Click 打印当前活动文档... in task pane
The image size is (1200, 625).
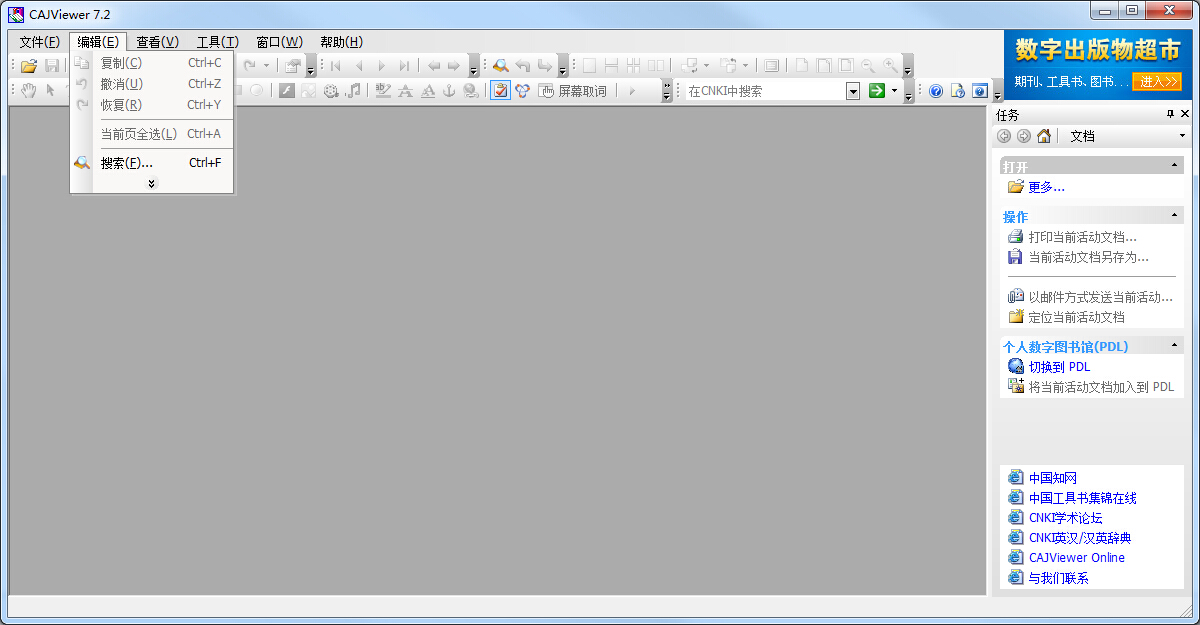click(1083, 237)
